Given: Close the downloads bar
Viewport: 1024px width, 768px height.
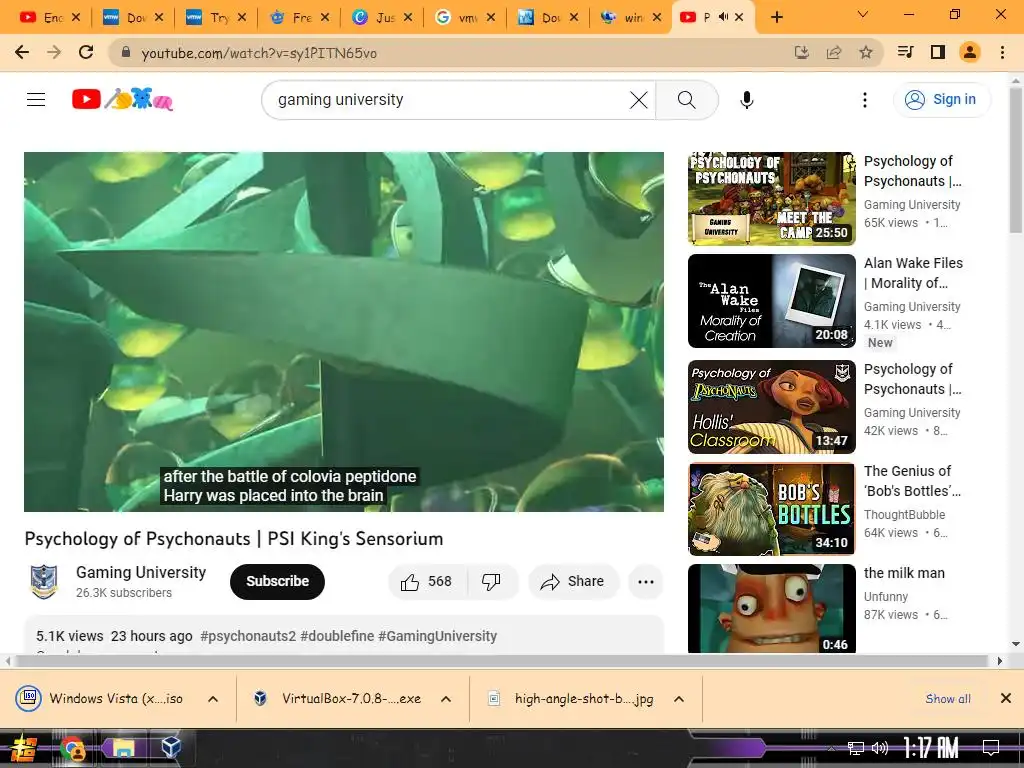Looking at the screenshot, I should click(1006, 699).
